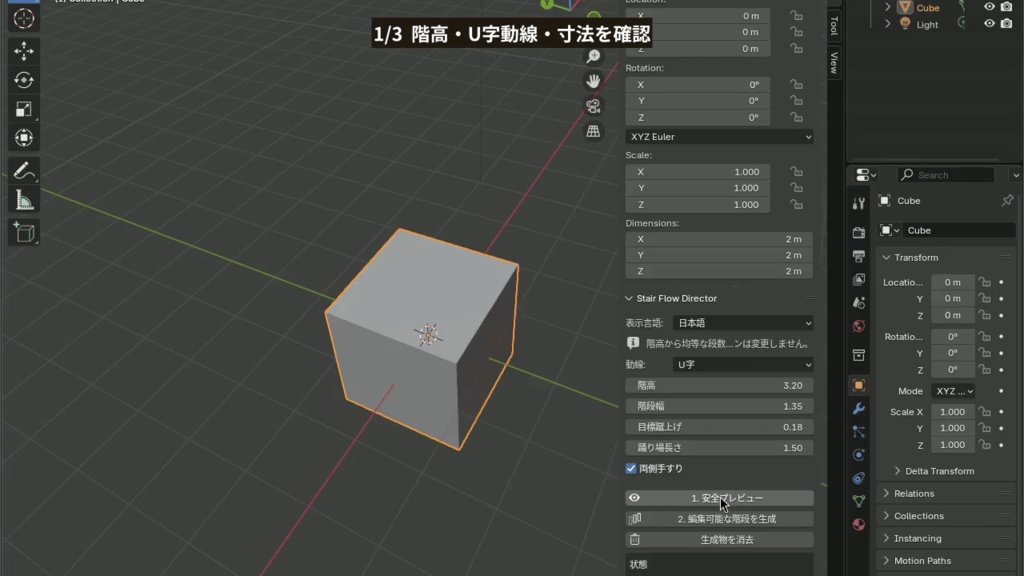Switch perspective/orthographic grid icon

[593, 131]
